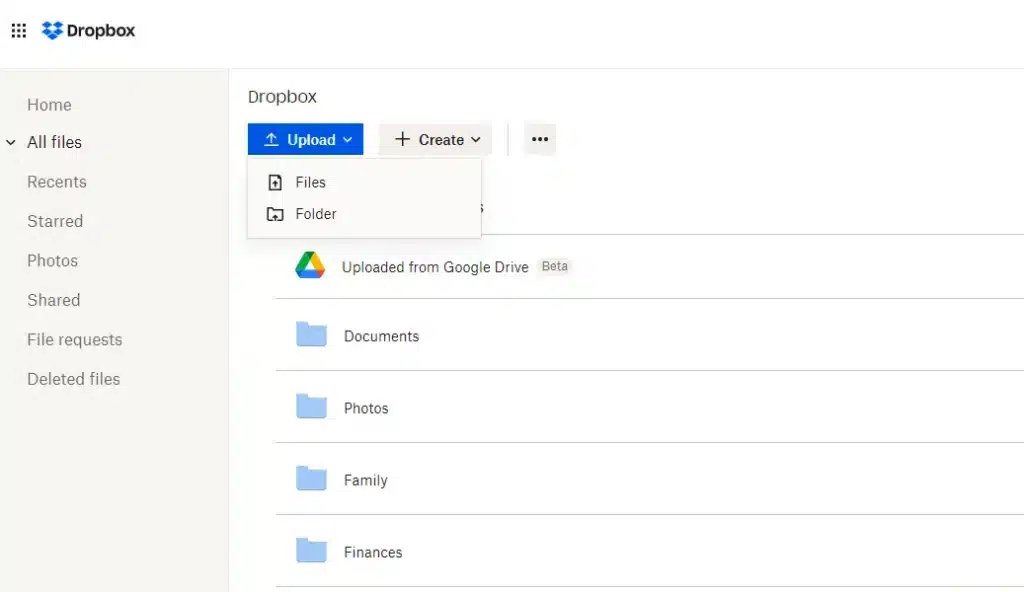Screen dimensions: 1024x592
Task: Open File requests in the sidebar
Action: [75, 340]
